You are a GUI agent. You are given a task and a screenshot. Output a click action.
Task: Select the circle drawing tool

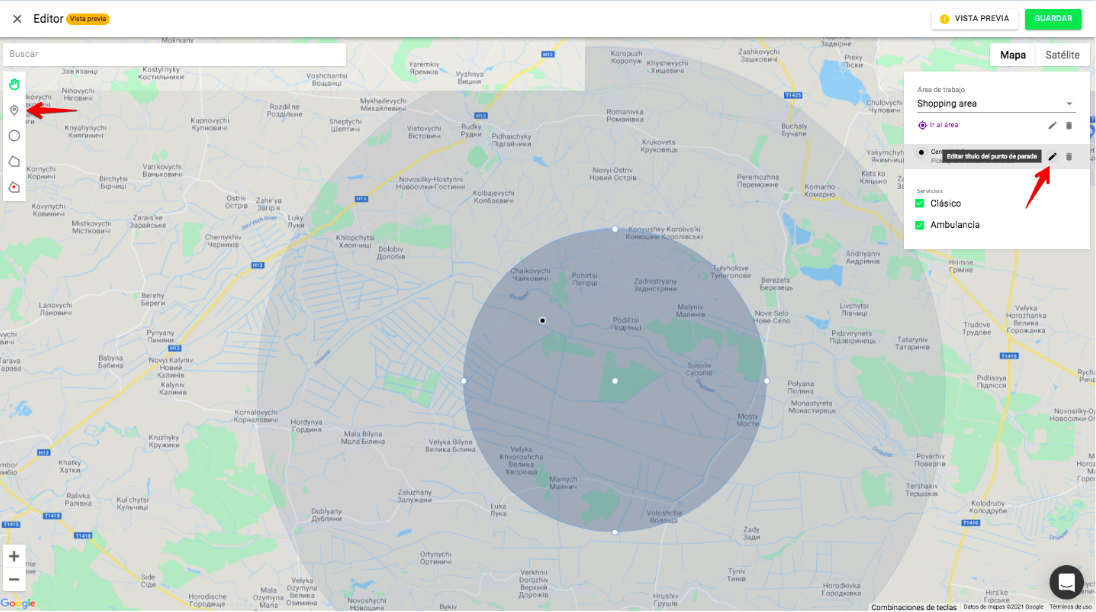[x=14, y=136]
